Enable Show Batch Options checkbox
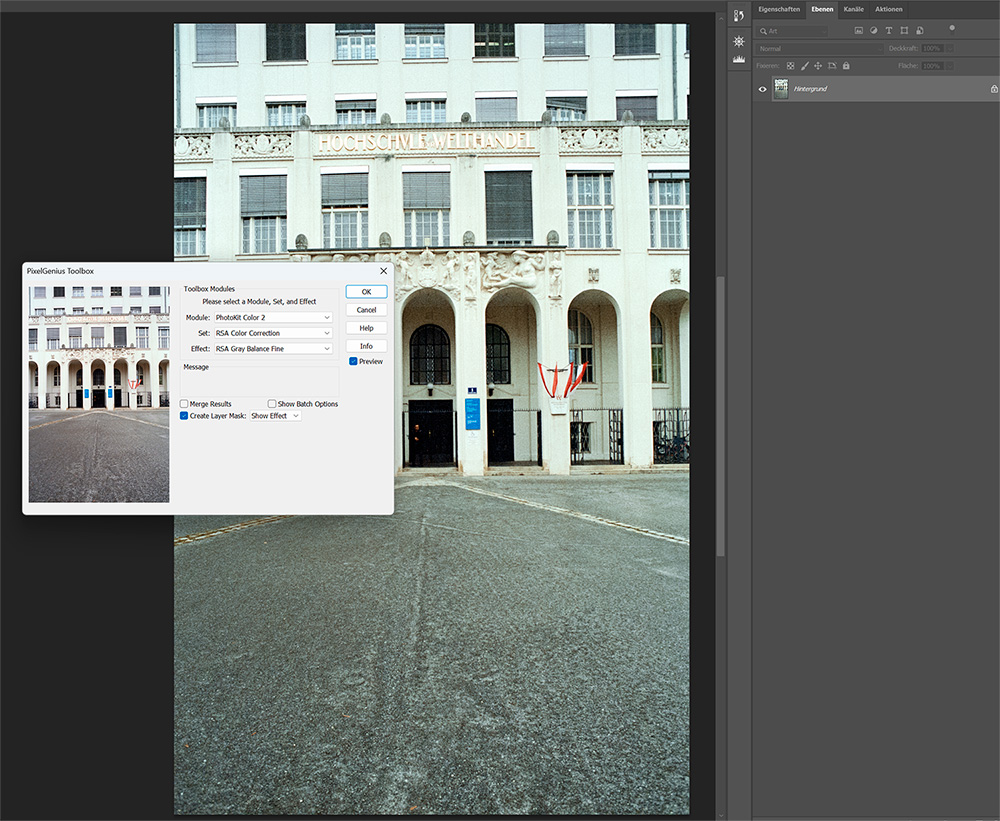The image size is (1000, 821). (x=272, y=404)
